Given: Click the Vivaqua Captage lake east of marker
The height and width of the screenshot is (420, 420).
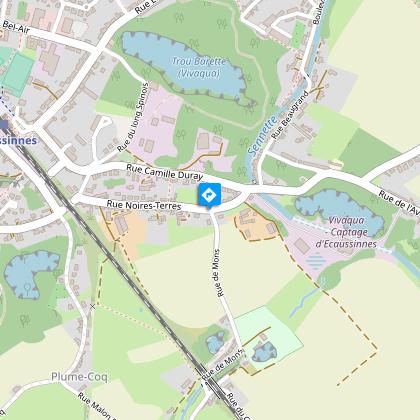Looking at the screenshot, I should (x=340, y=211).
